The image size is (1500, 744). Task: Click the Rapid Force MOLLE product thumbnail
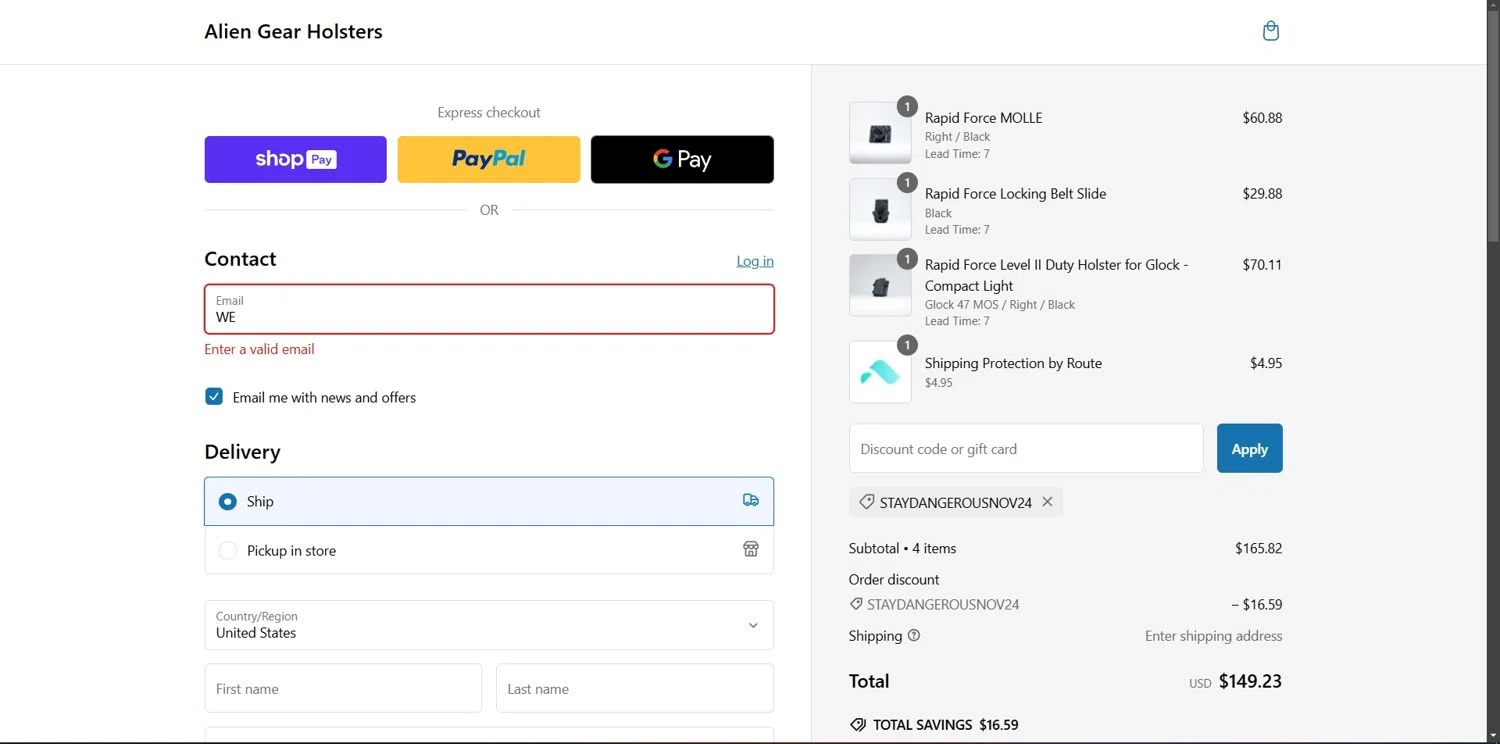(x=880, y=133)
